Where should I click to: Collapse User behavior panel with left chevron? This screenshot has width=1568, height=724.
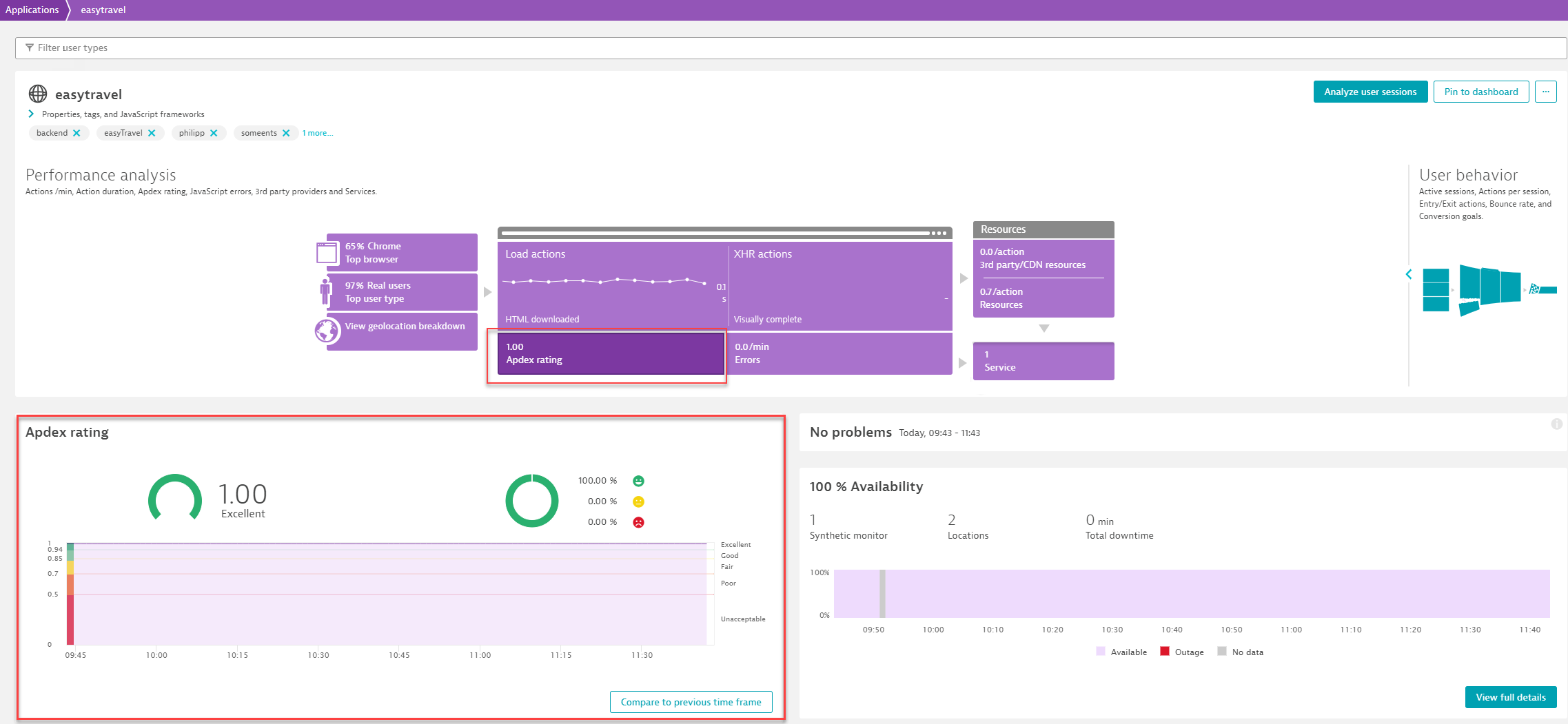point(1409,274)
